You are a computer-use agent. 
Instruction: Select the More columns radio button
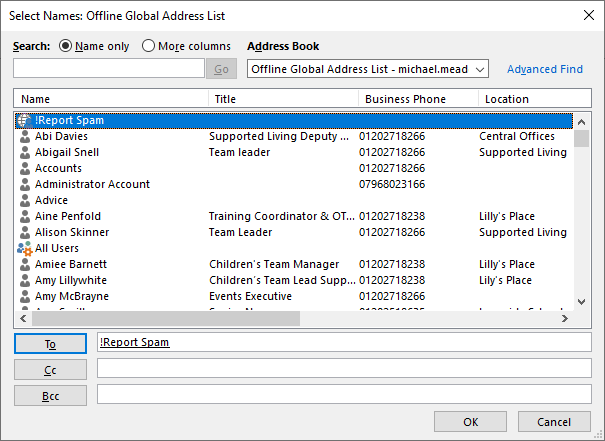149,46
